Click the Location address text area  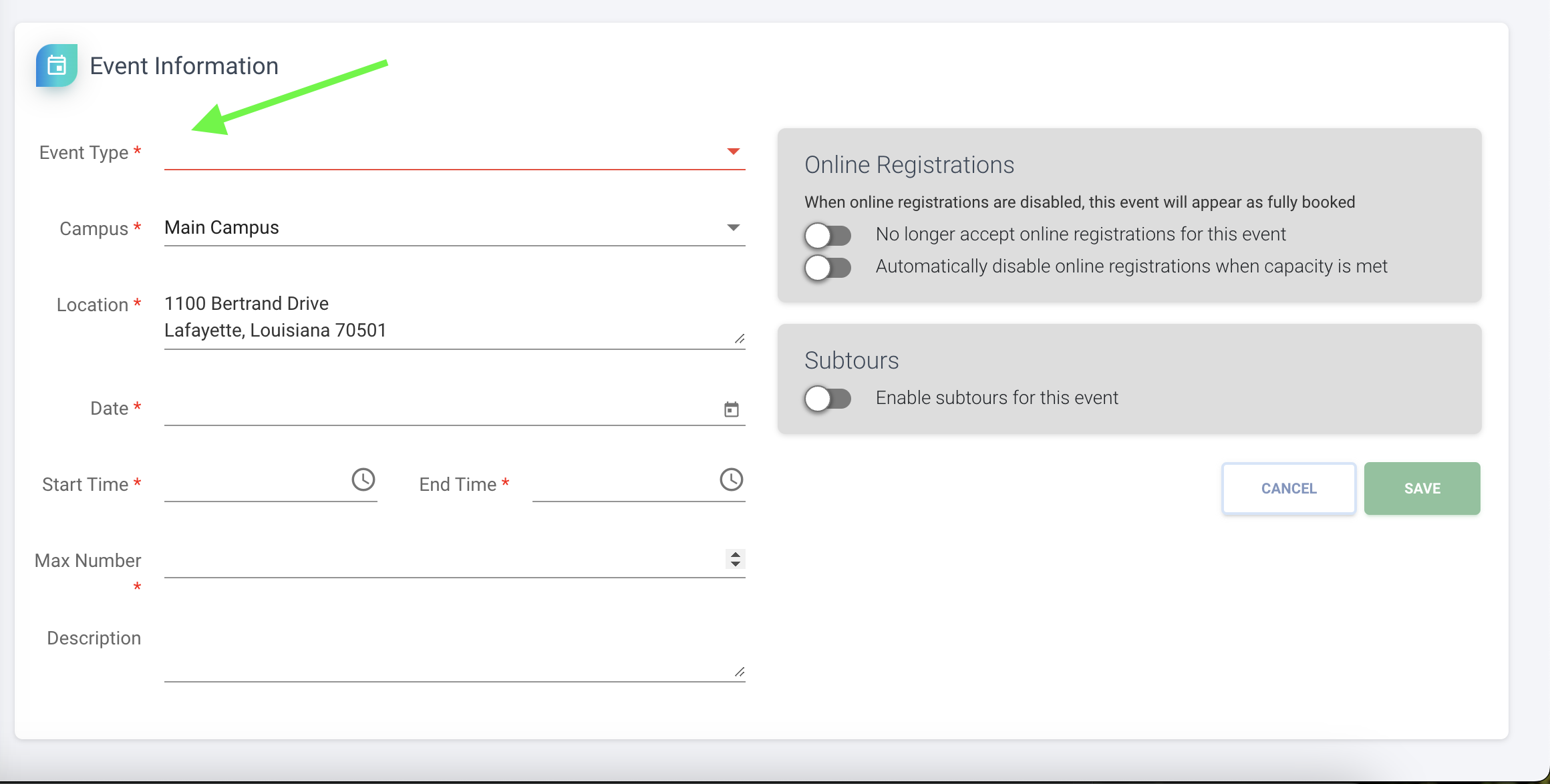click(x=448, y=318)
